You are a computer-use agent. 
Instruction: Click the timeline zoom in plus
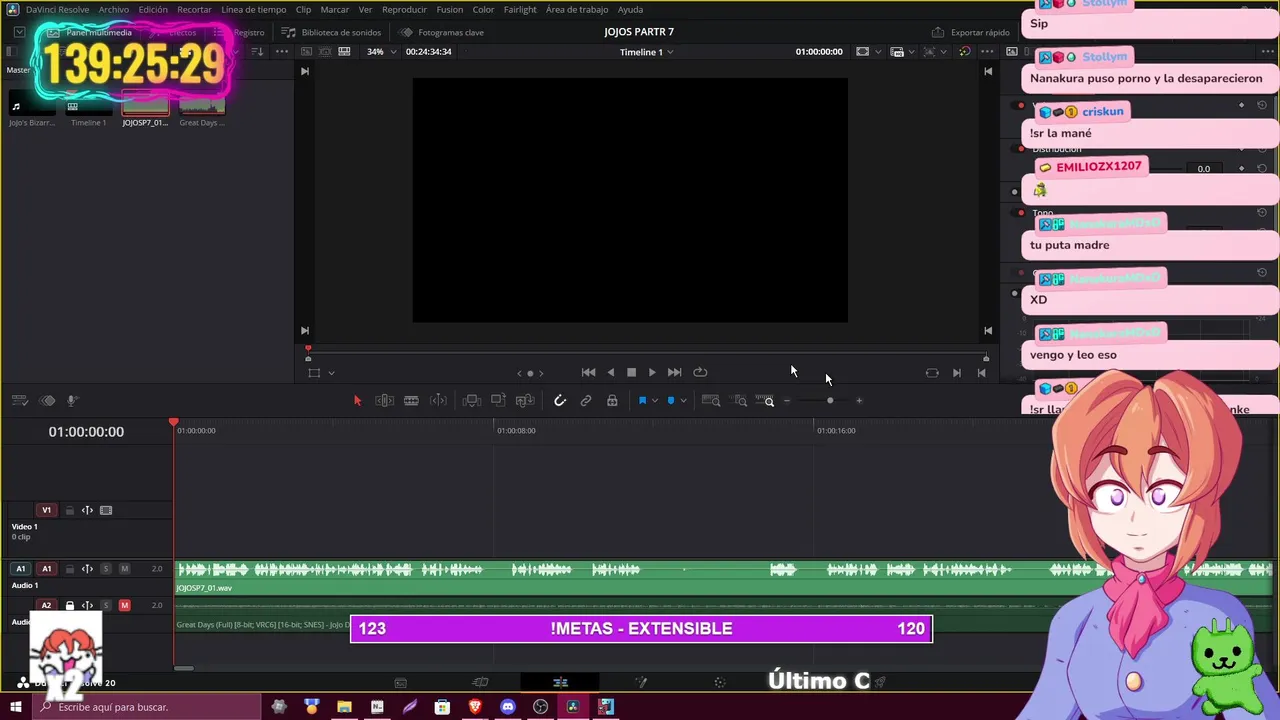859,401
